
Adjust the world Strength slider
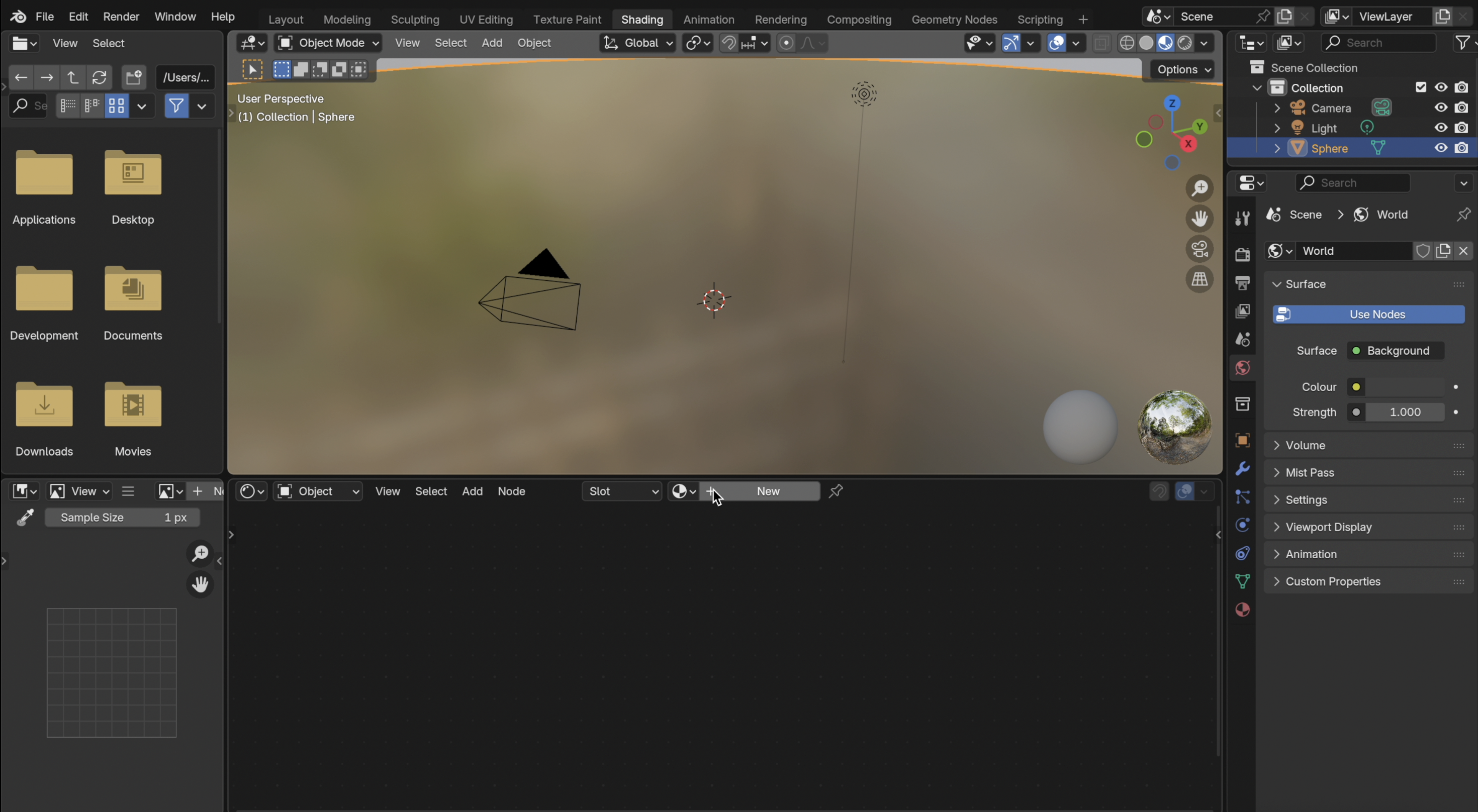pyautogui.click(x=1405, y=413)
